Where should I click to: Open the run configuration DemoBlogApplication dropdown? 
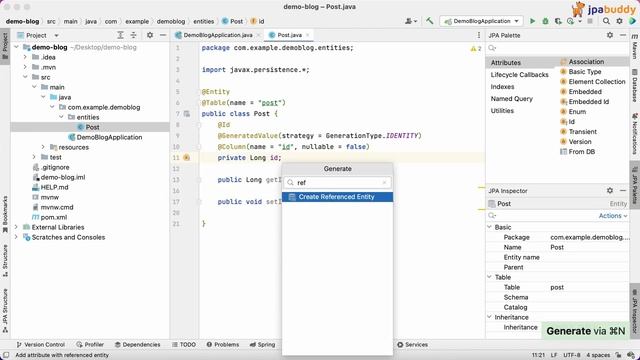tap(482, 21)
